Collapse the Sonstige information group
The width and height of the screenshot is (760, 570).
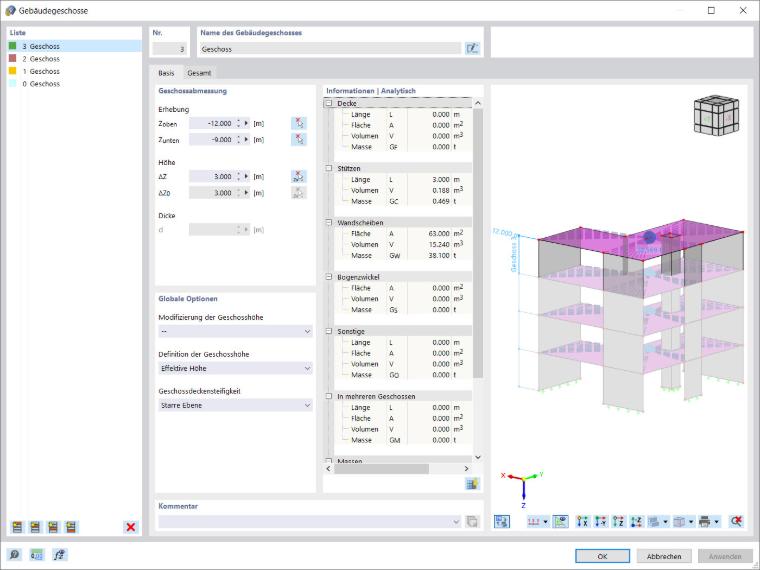point(329,331)
